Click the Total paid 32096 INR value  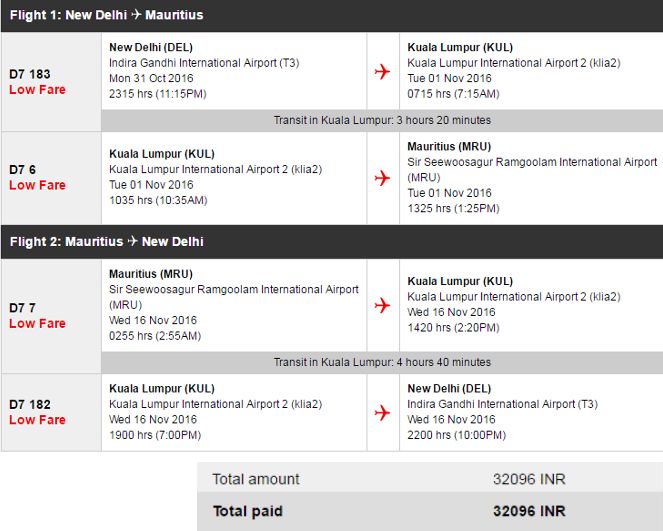click(x=529, y=511)
